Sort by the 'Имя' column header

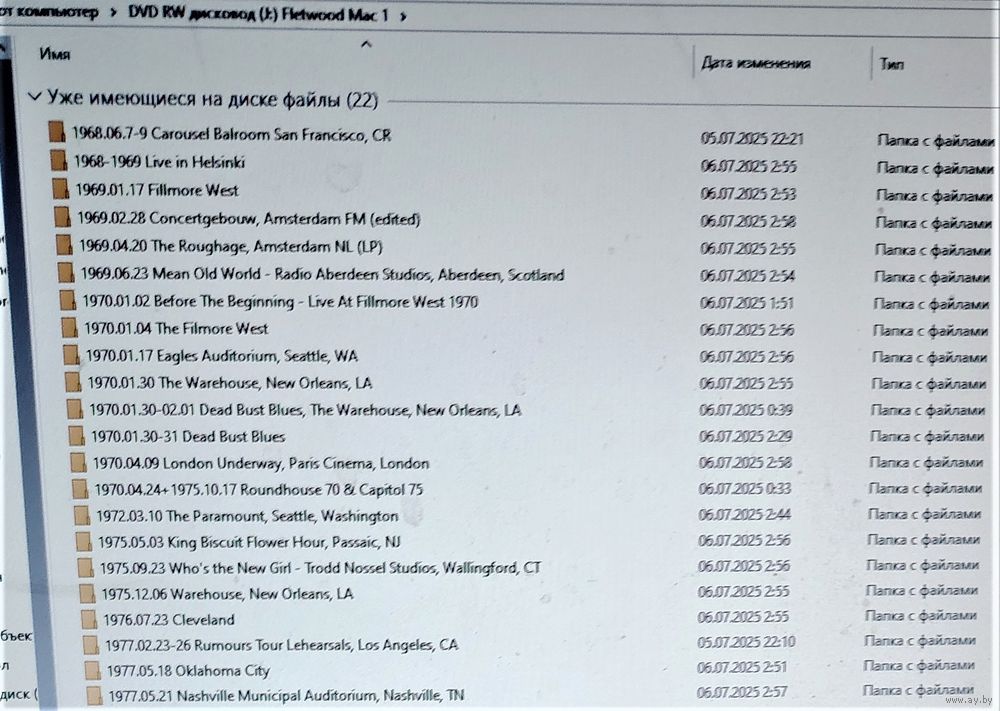tap(55, 54)
